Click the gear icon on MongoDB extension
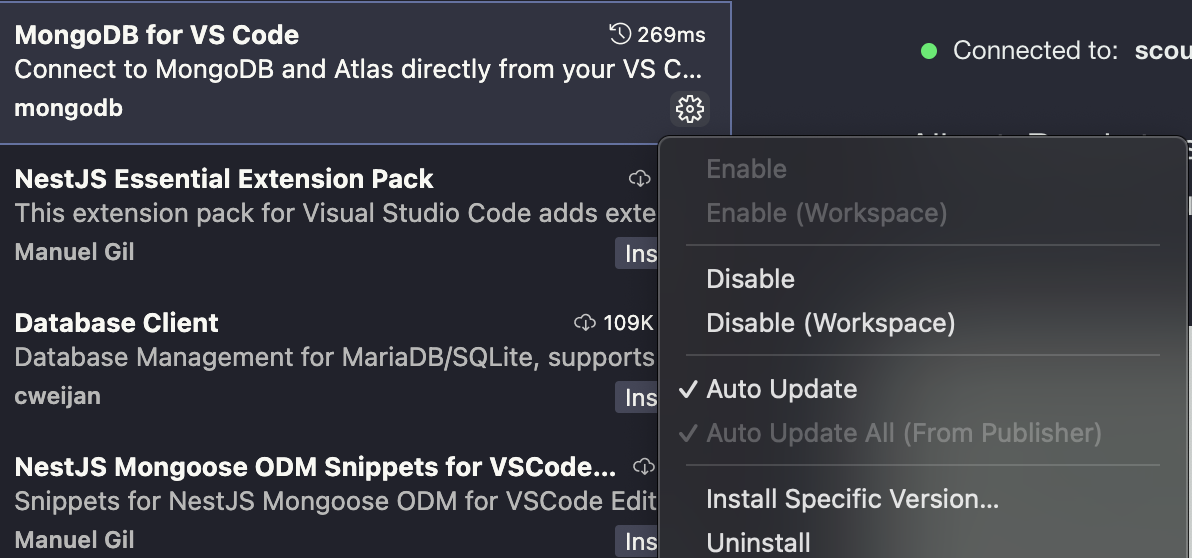 coord(690,108)
